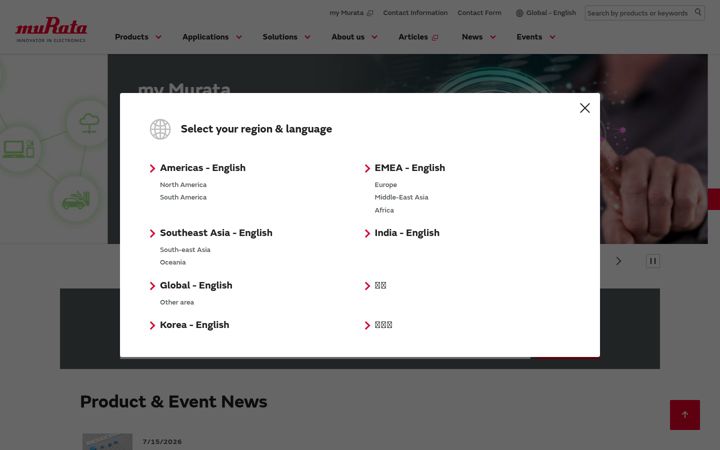Select Southeast Asia - English

tap(216, 233)
